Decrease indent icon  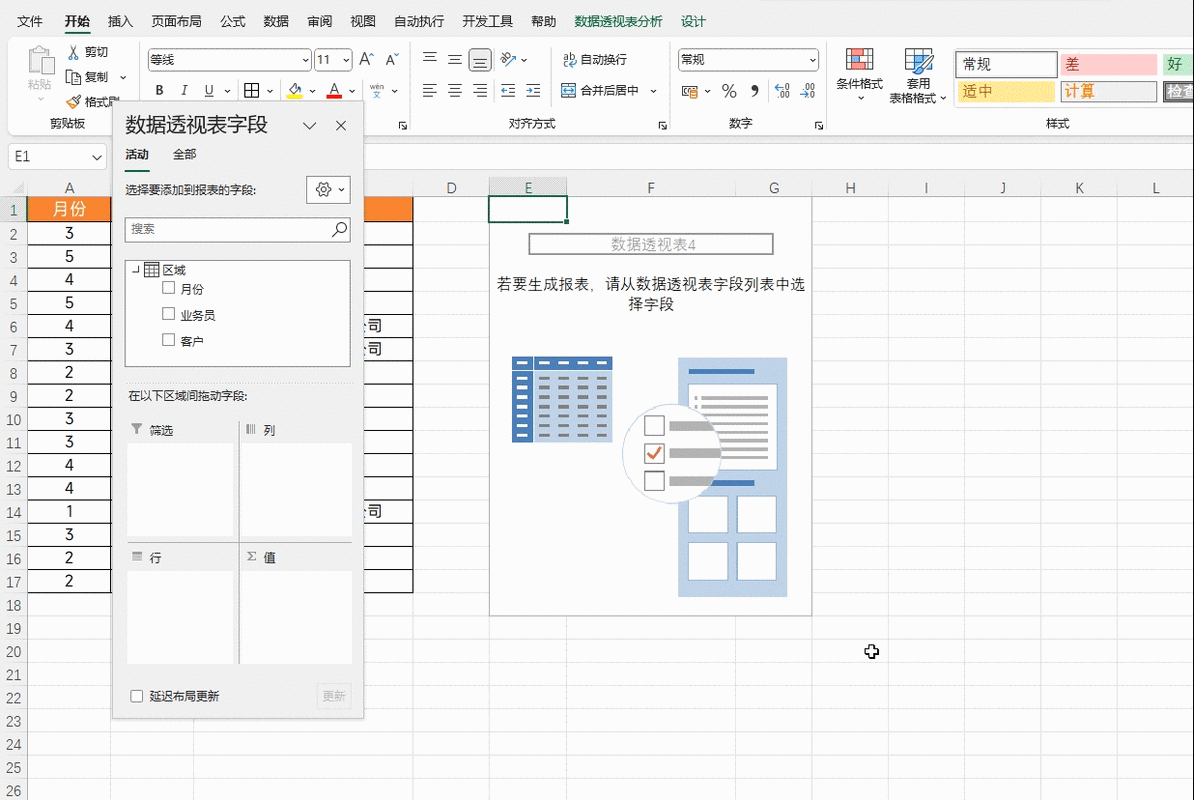pyautogui.click(x=508, y=91)
